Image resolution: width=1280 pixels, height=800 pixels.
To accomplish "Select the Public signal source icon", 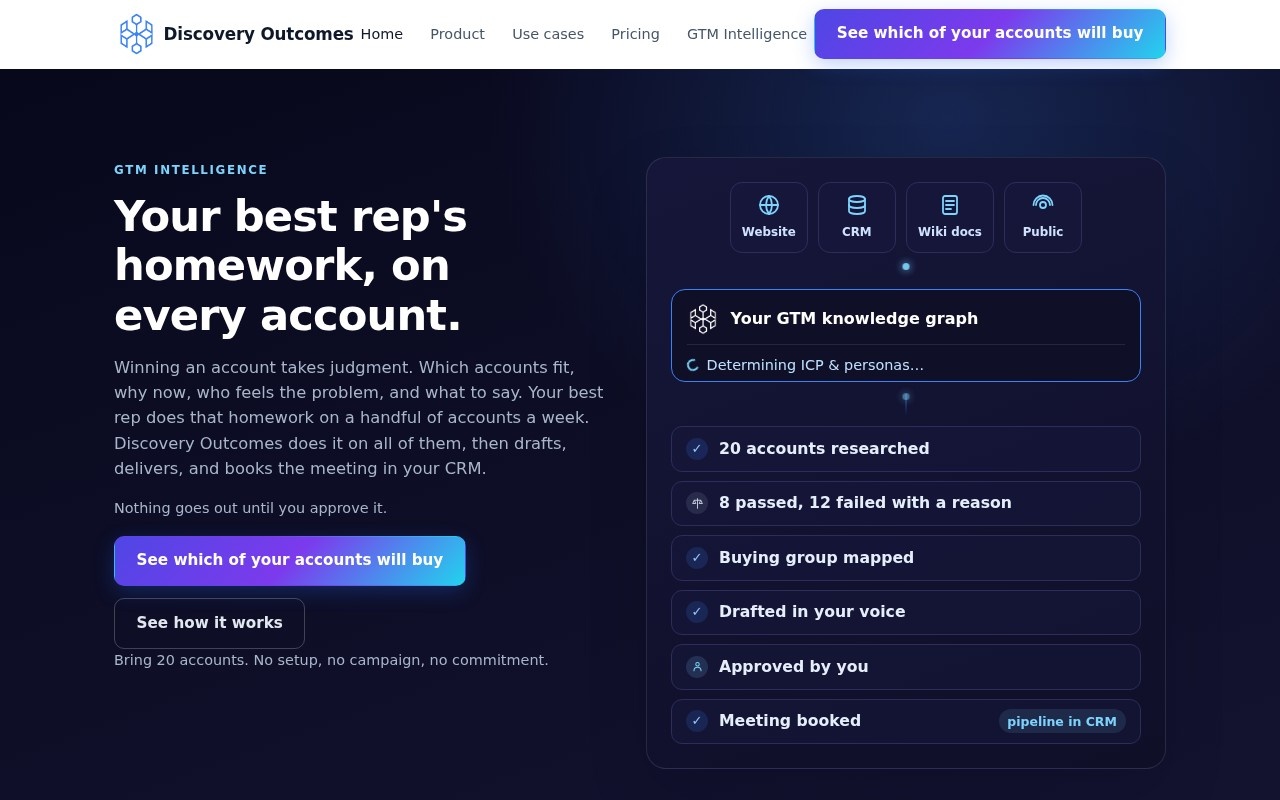I will coord(1043,205).
